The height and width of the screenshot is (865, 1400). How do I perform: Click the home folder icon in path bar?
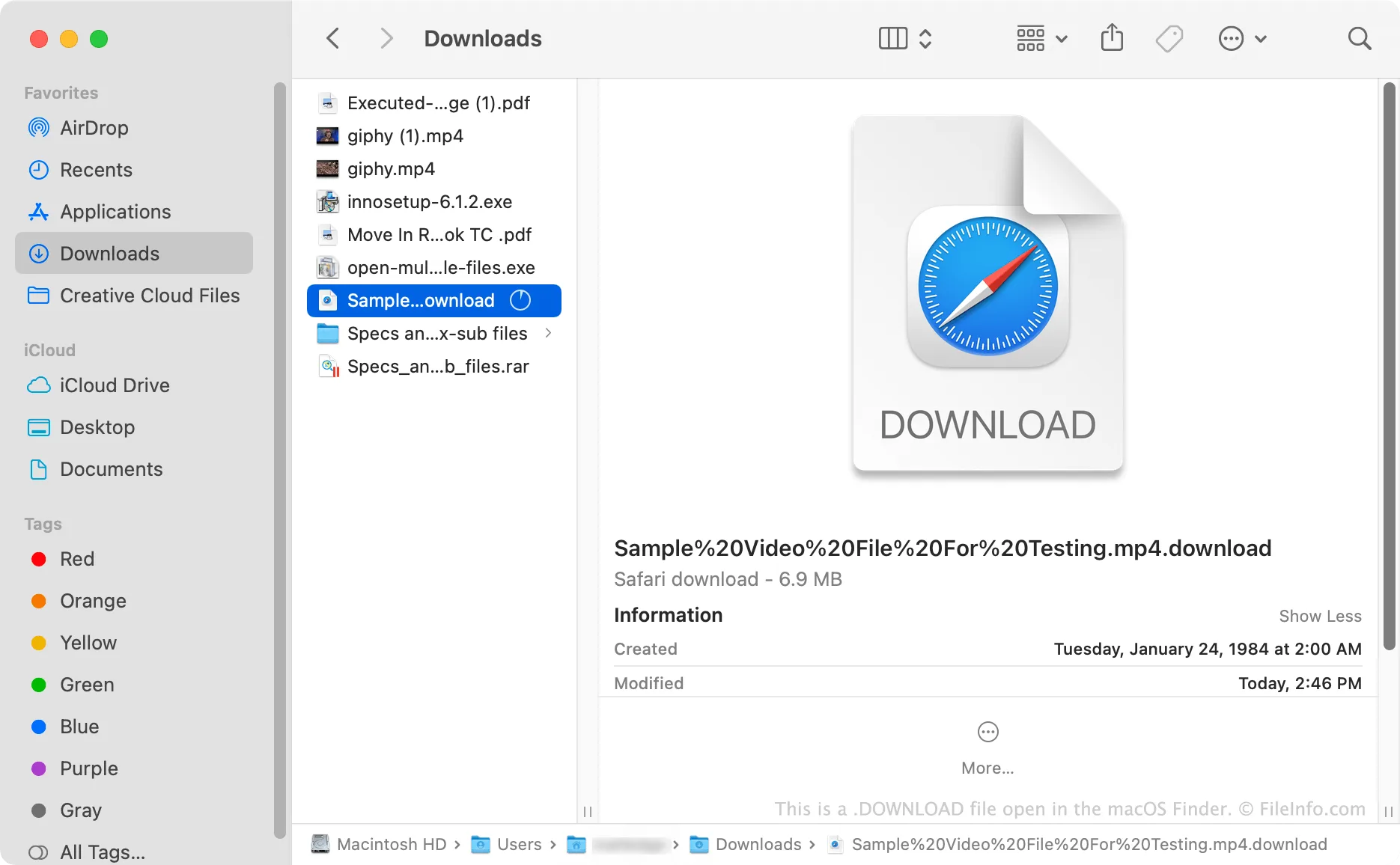(576, 845)
